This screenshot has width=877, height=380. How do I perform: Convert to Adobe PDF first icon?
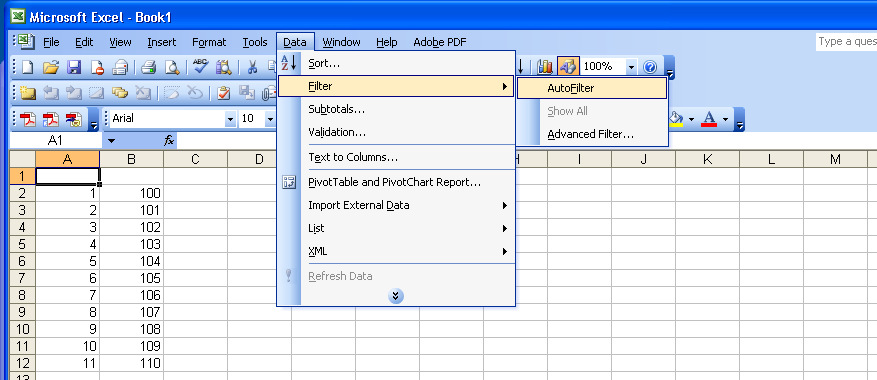pos(28,119)
